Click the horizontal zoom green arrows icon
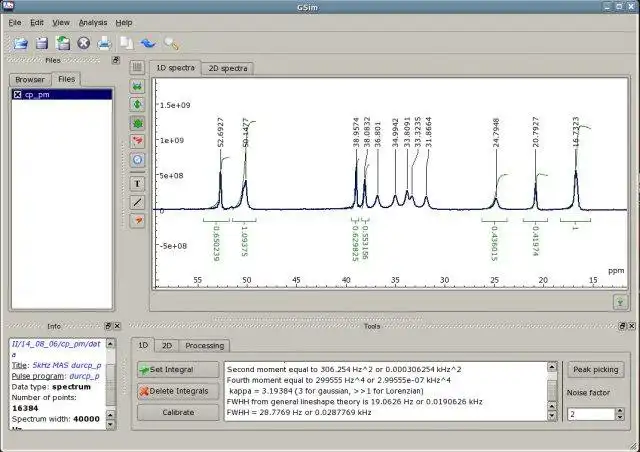The height and width of the screenshot is (452, 640). (138, 86)
